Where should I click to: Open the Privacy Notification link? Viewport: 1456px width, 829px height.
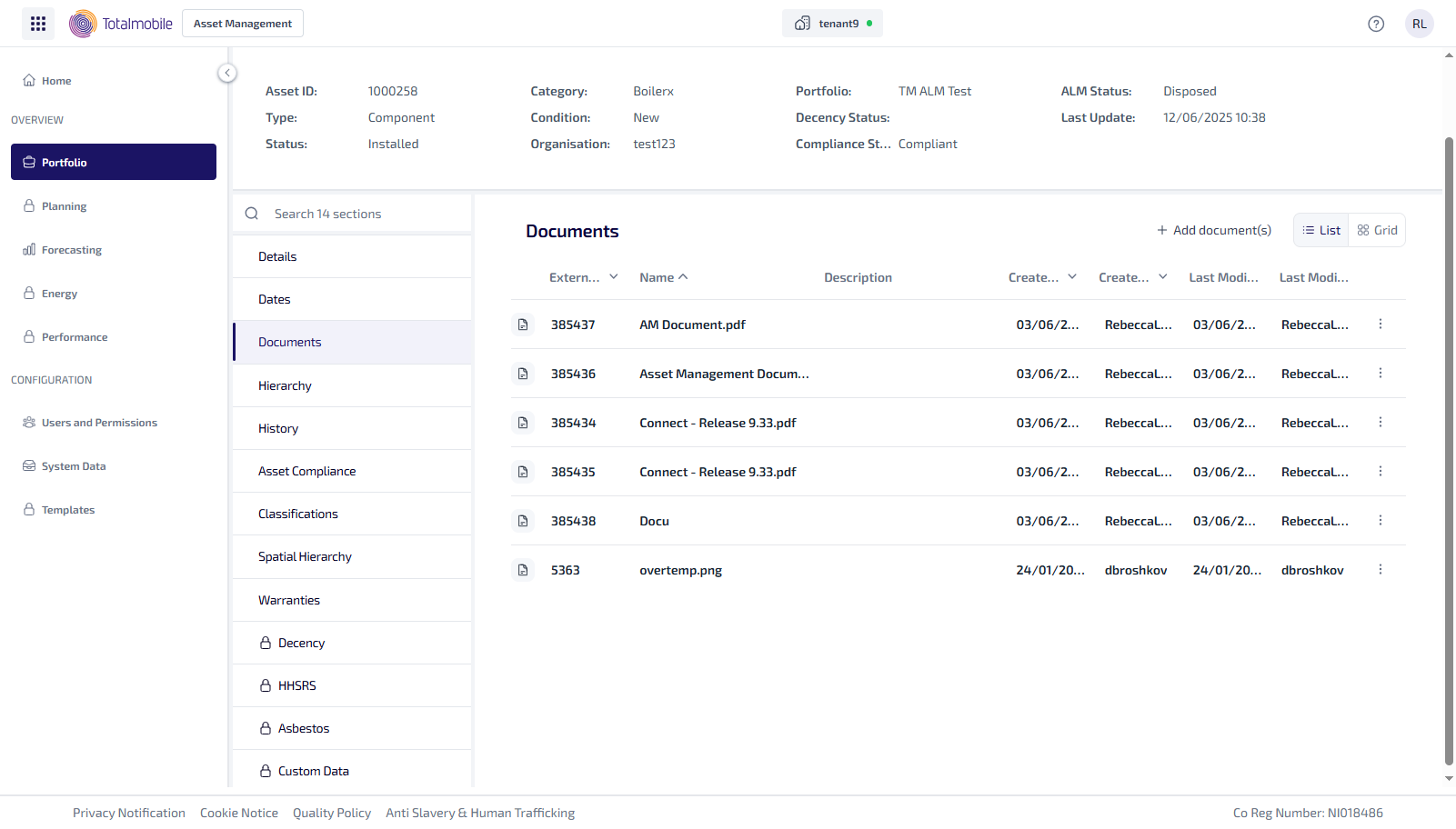point(129,813)
